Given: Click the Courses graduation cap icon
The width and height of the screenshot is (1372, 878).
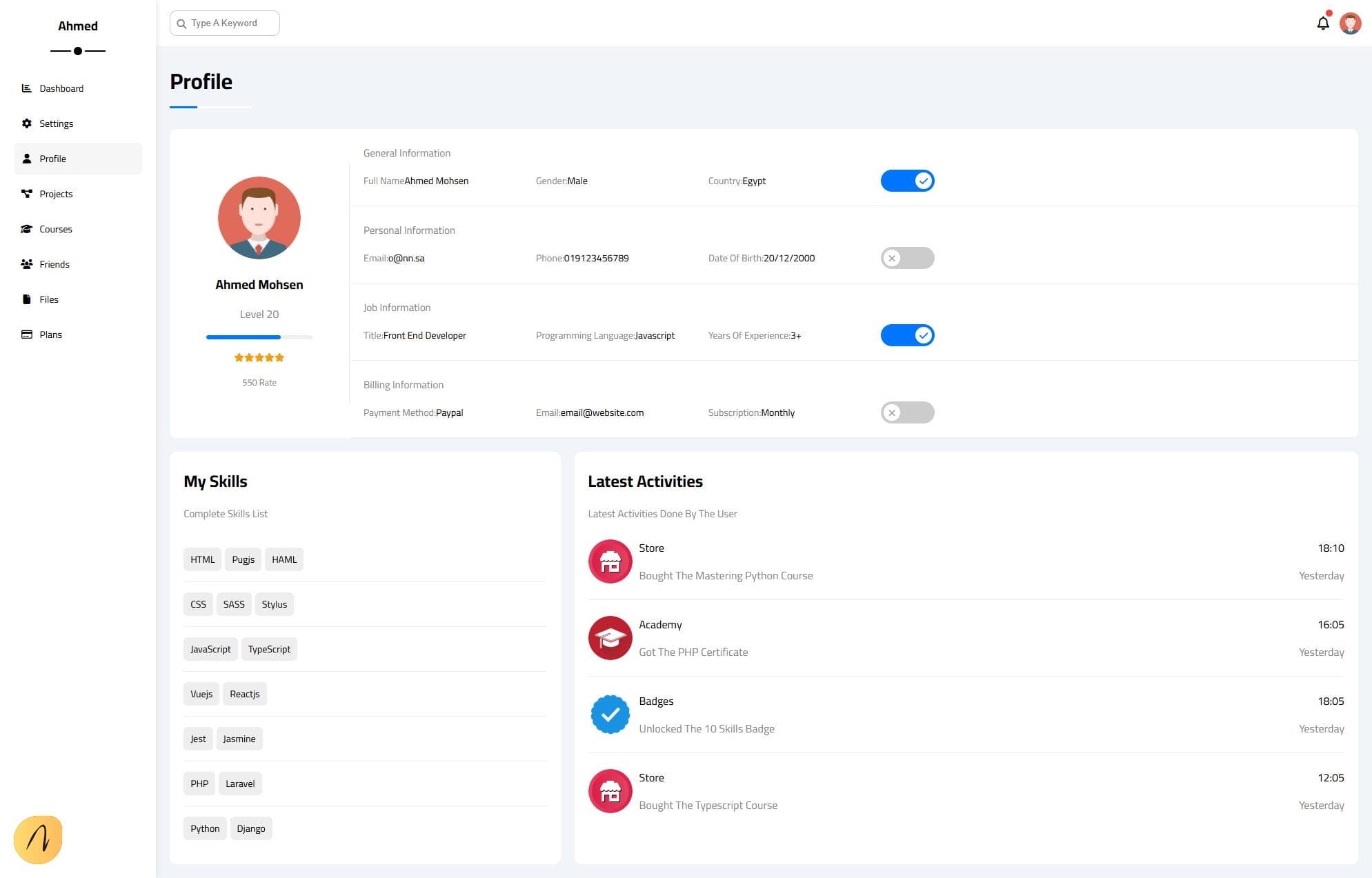Looking at the screenshot, I should [x=27, y=229].
